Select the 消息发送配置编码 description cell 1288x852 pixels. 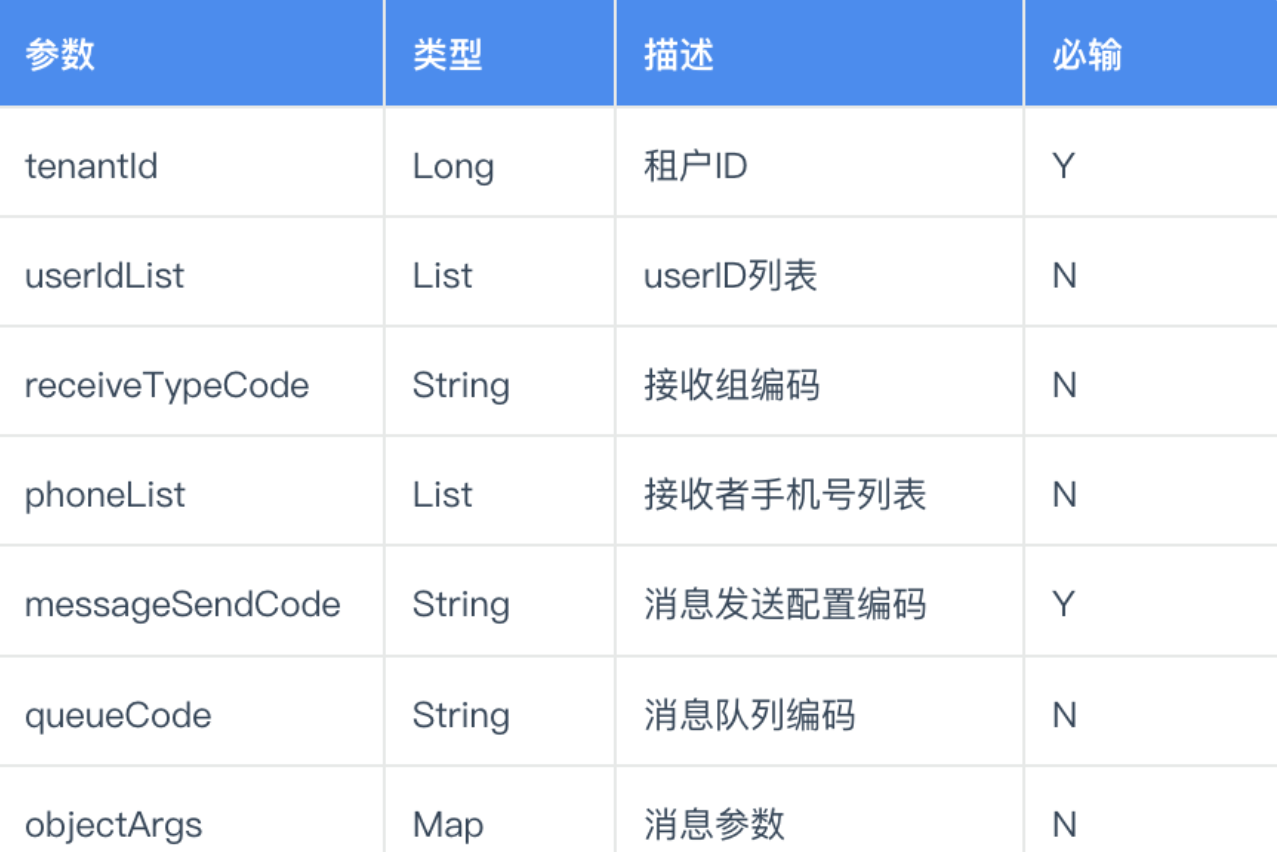pos(785,605)
